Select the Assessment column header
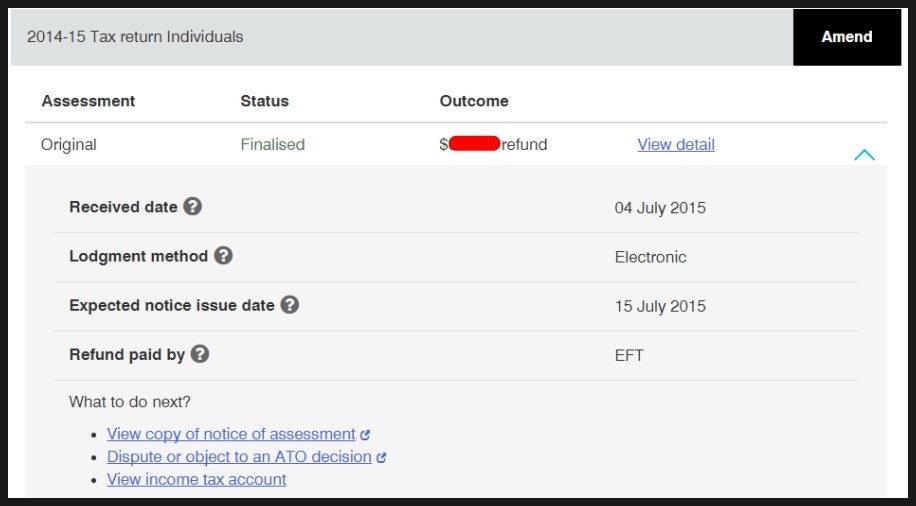This screenshot has height=506, width=916. pos(88,101)
